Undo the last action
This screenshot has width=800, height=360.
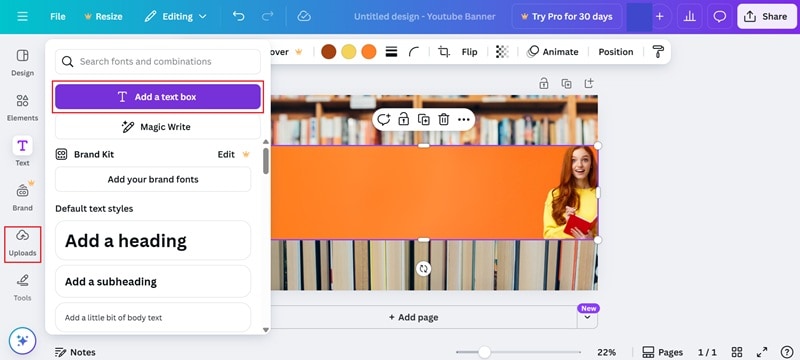click(238, 16)
